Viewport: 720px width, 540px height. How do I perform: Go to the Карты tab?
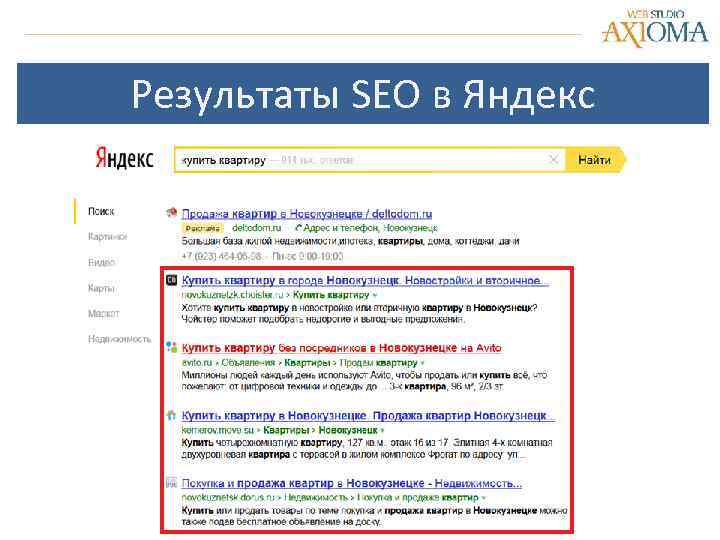tap(101, 288)
